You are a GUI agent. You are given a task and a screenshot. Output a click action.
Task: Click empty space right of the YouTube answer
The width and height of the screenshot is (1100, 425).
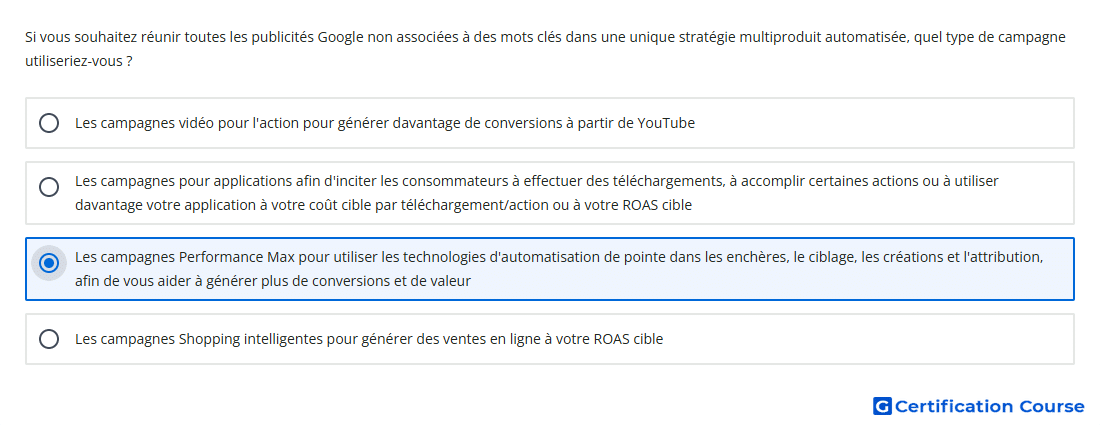coord(883,123)
